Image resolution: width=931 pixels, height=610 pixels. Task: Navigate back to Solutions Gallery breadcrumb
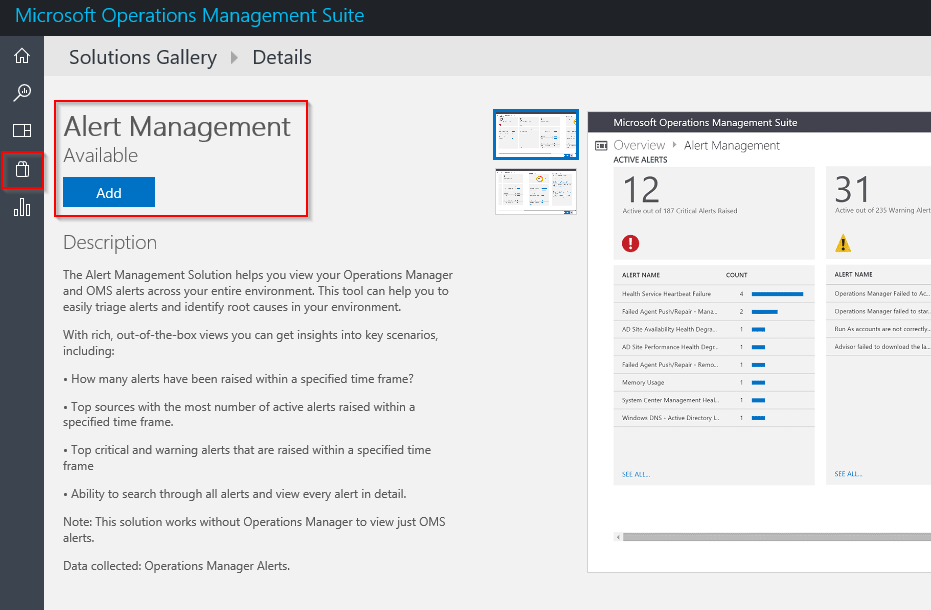(142, 57)
